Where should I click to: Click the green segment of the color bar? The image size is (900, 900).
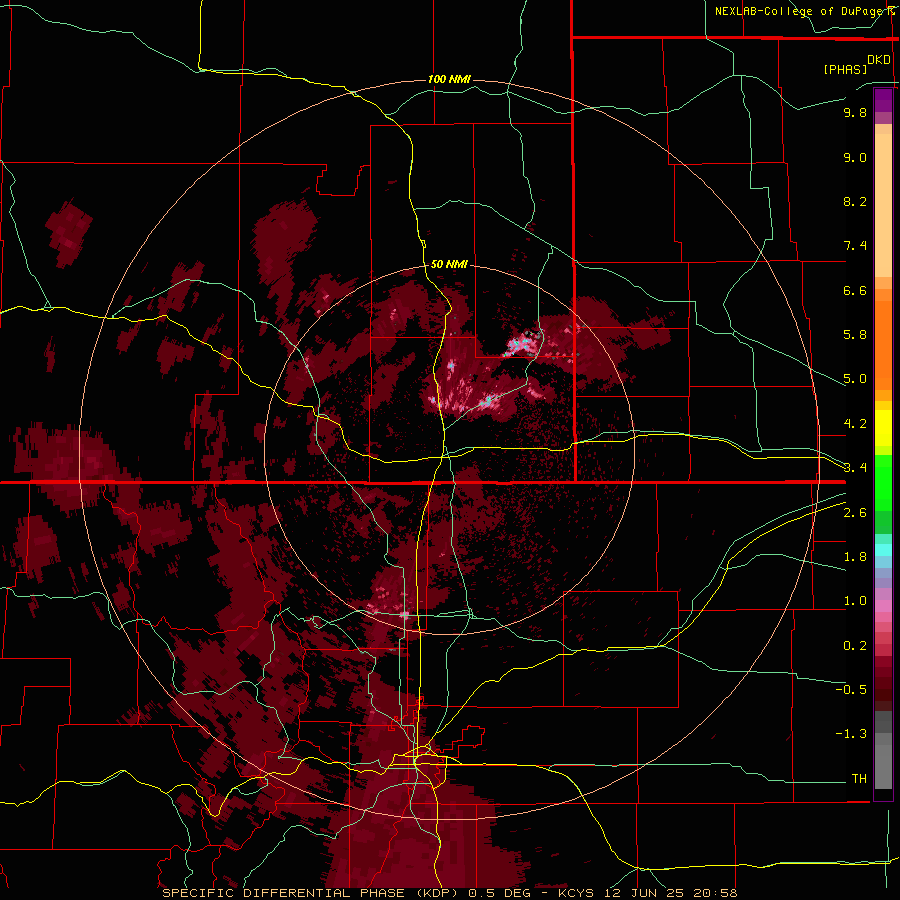point(883,494)
